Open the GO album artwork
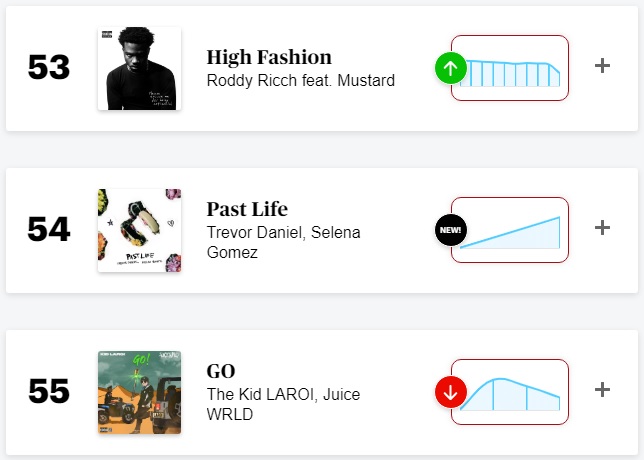The width and height of the screenshot is (644, 460). click(x=139, y=392)
